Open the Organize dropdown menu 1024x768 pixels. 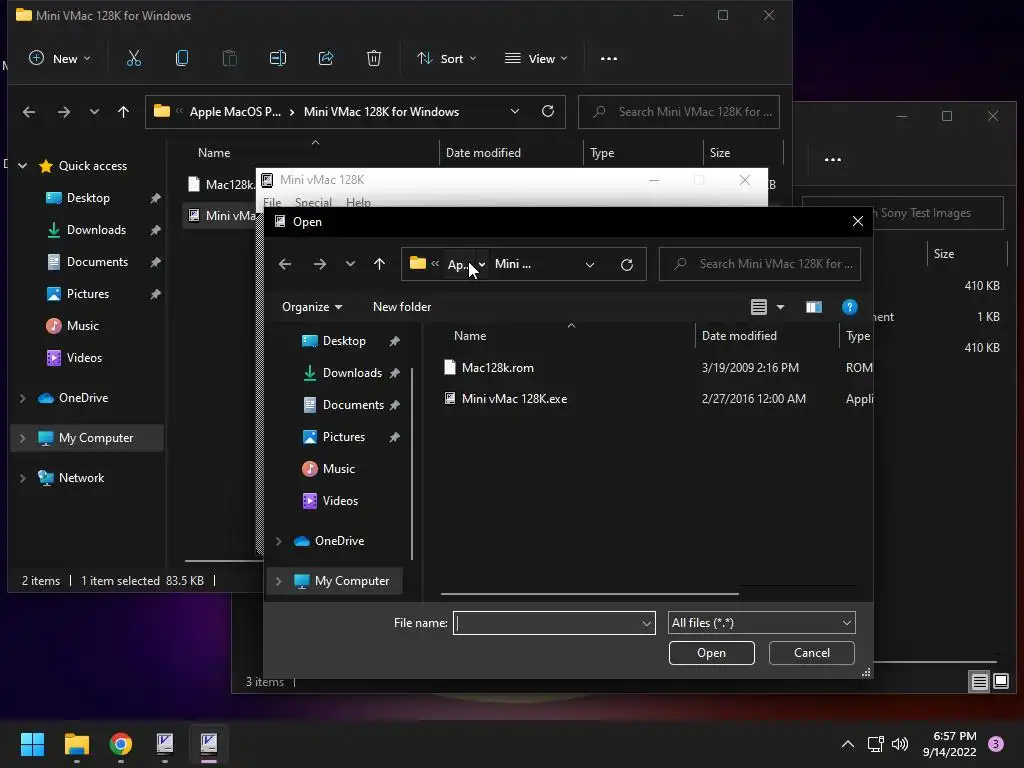coord(312,307)
